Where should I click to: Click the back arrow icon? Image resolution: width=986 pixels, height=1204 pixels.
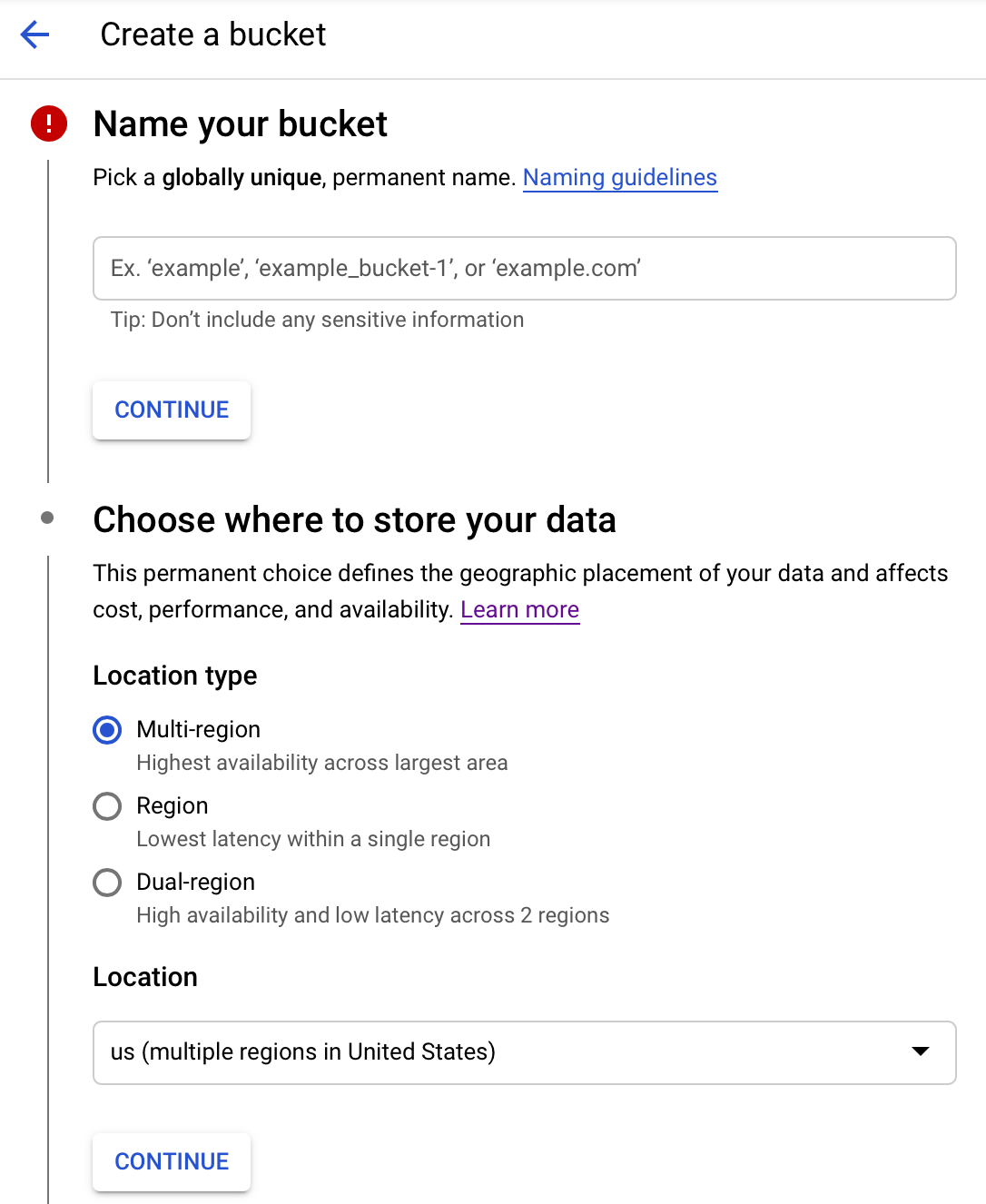click(35, 35)
